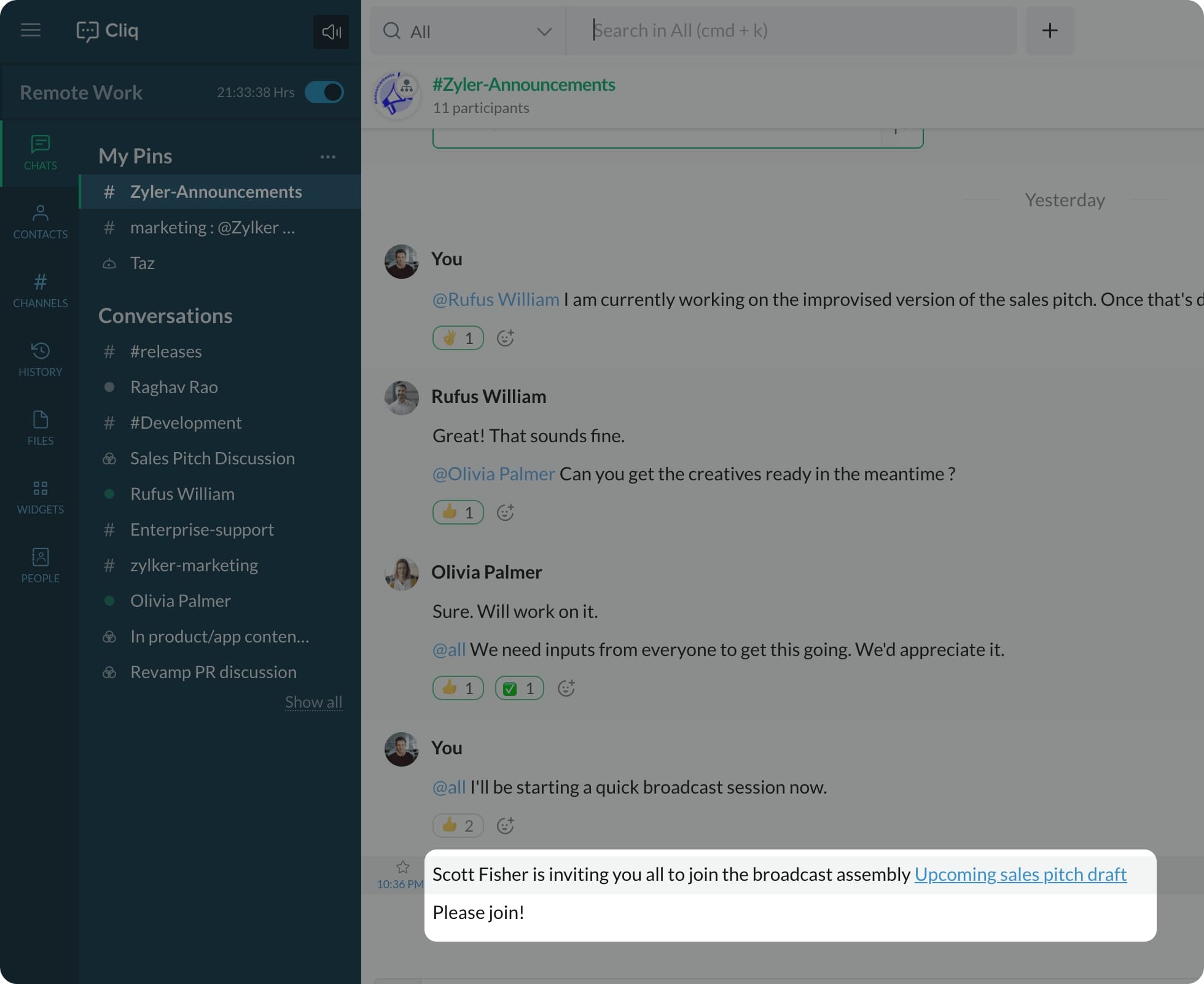Click the plus button beside search
Screen dimensions: 1204x984
(x=1050, y=31)
